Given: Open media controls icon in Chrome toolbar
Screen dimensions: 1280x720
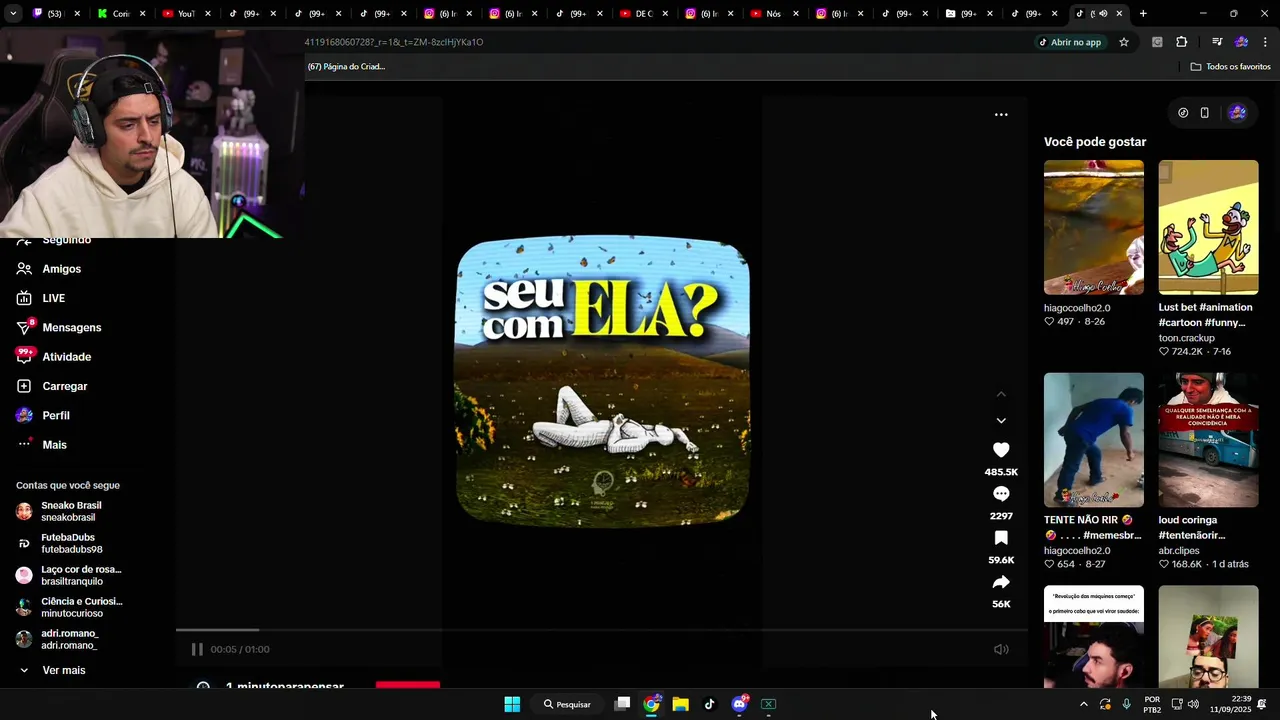Looking at the screenshot, I should [x=1217, y=42].
